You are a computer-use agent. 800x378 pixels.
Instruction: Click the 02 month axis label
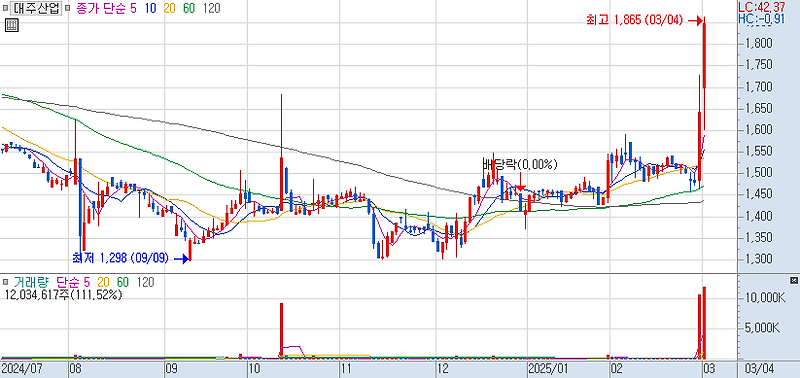[617, 368]
